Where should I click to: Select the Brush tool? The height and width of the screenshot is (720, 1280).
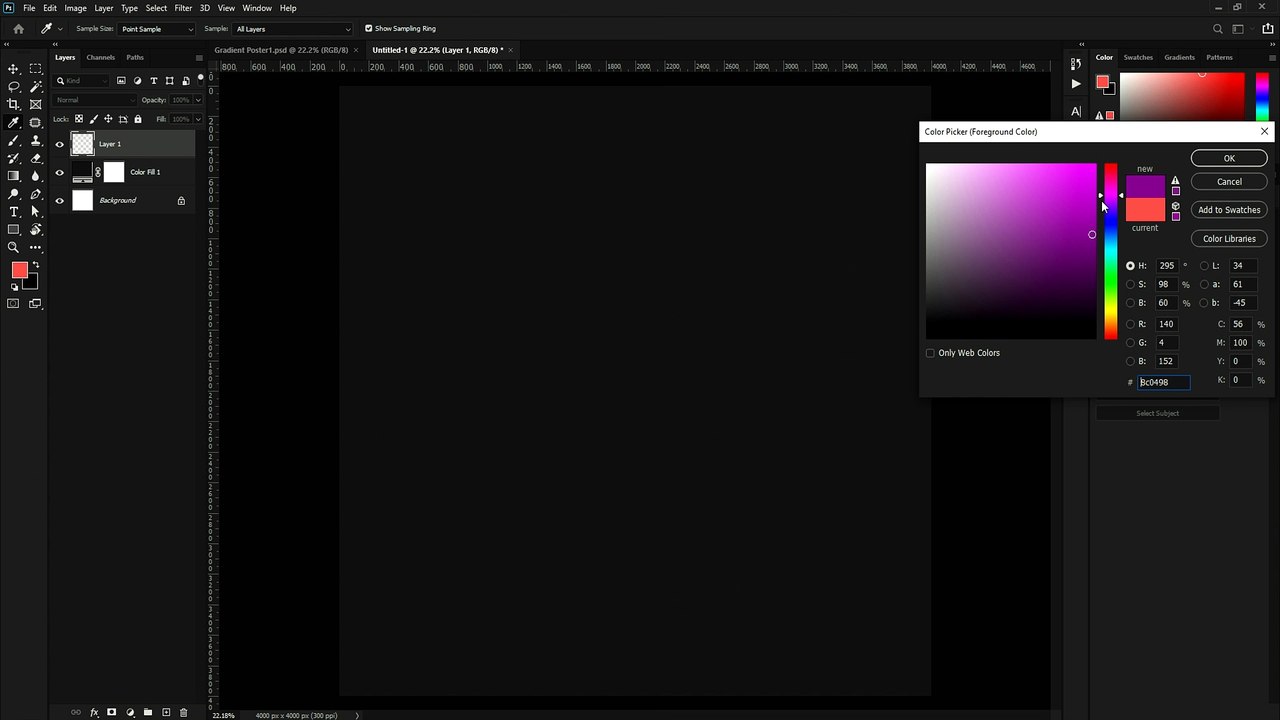[x=14, y=141]
